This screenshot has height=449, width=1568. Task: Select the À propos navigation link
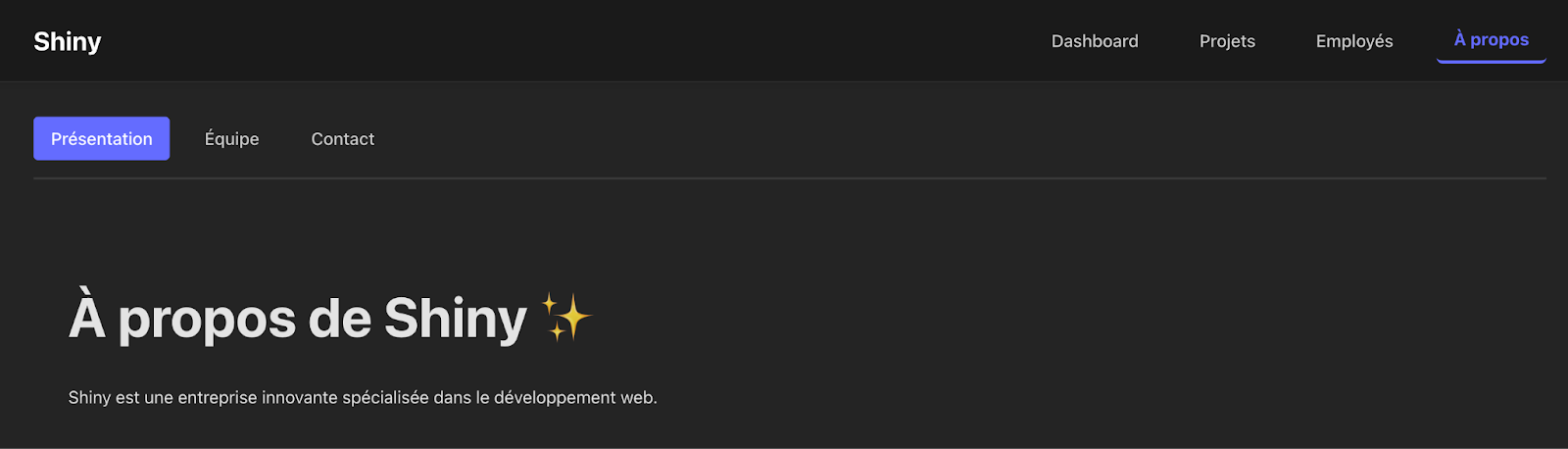click(x=1491, y=40)
